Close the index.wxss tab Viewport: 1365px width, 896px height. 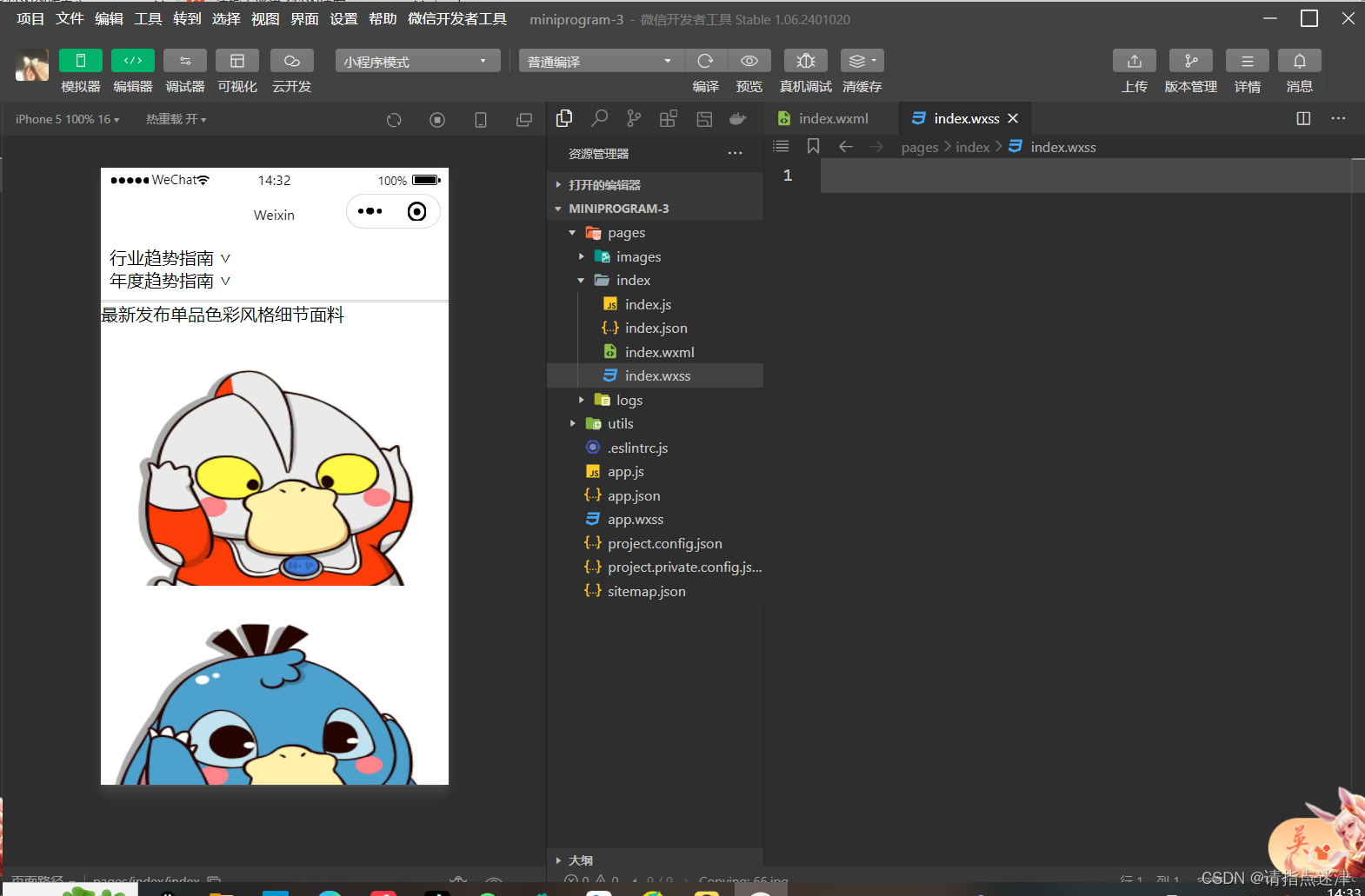[x=1013, y=118]
